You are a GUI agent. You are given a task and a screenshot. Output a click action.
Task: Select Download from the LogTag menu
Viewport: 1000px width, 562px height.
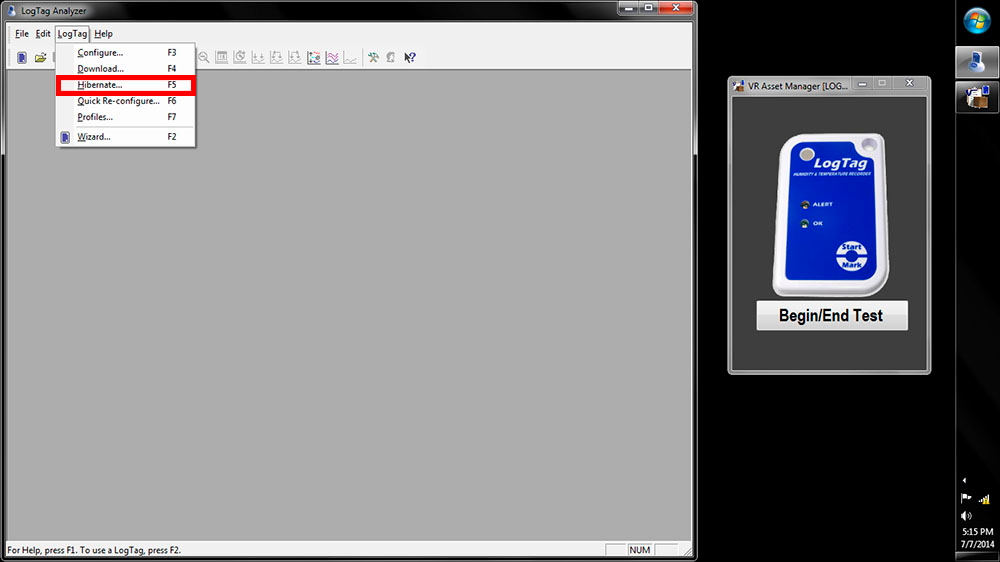(x=100, y=69)
